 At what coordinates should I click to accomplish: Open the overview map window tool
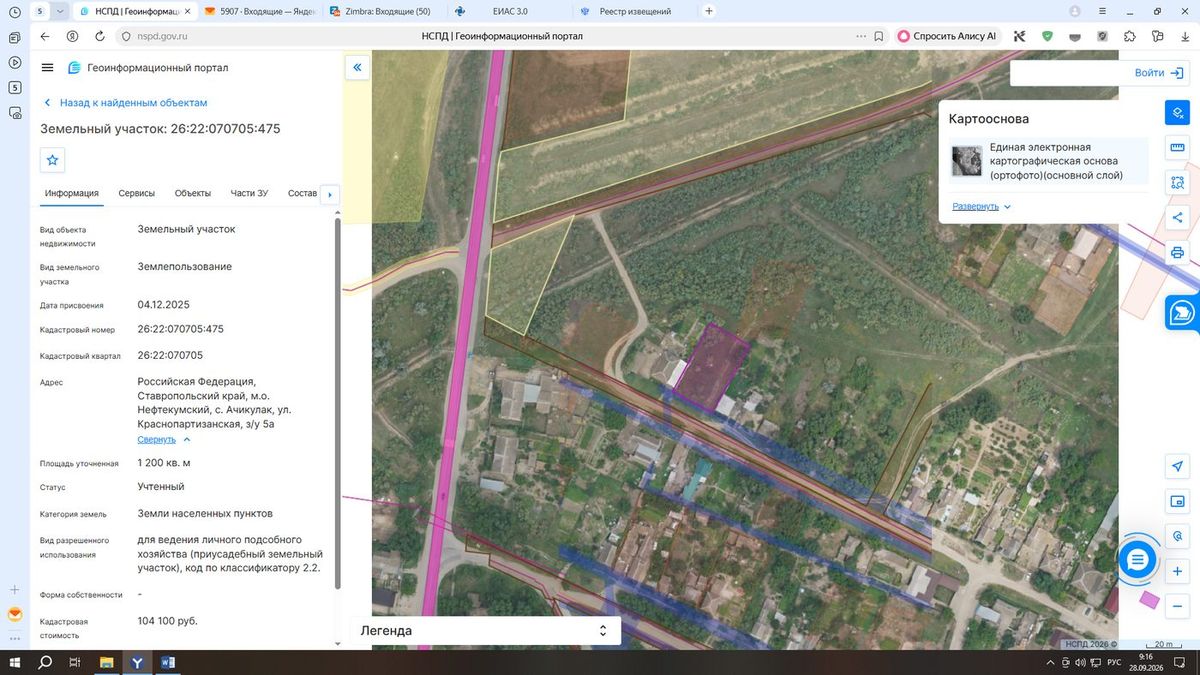click(x=1177, y=501)
